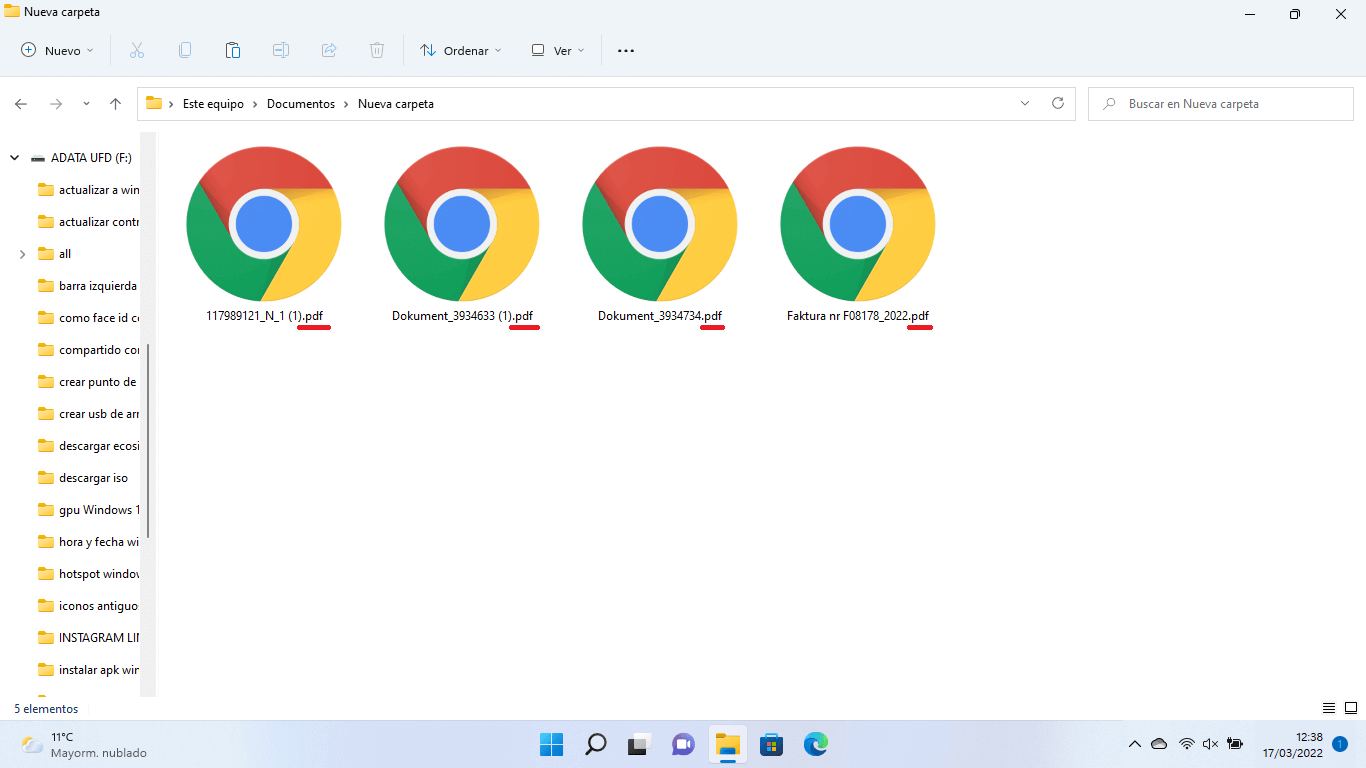
Task: Go forward with the right arrow
Action: pos(56,104)
